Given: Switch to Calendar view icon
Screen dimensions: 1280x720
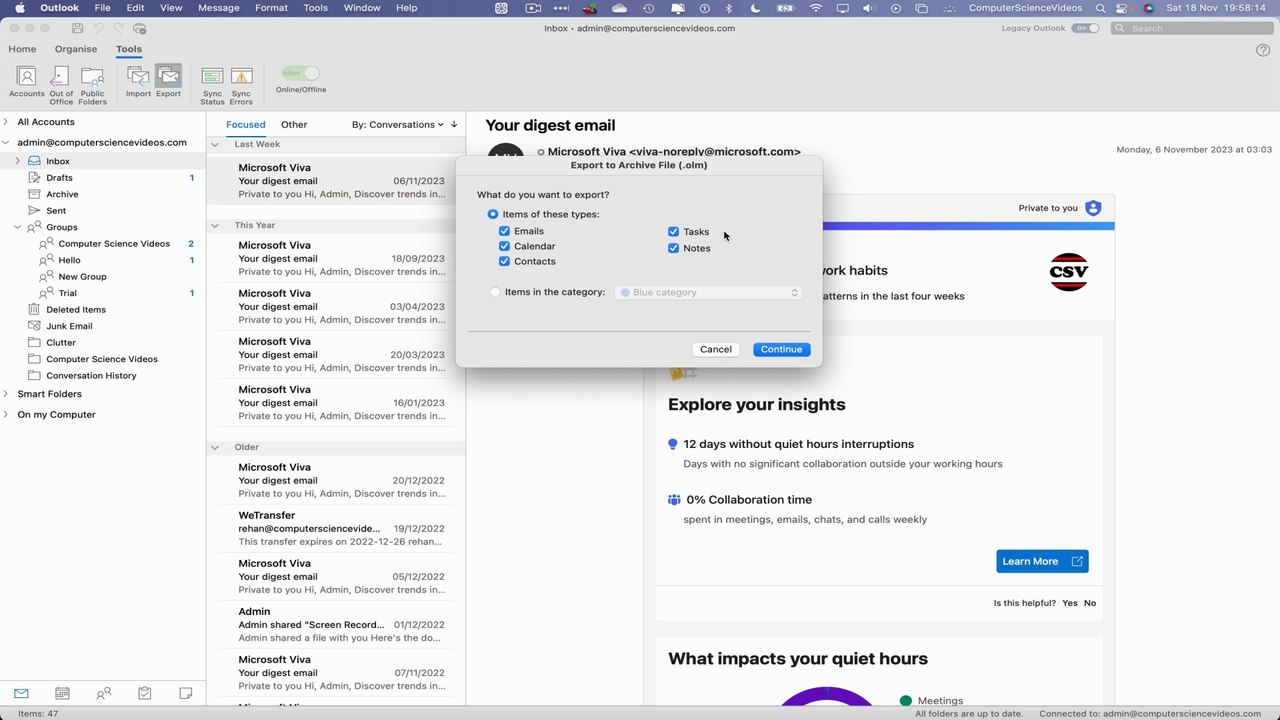Looking at the screenshot, I should [62, 693].
